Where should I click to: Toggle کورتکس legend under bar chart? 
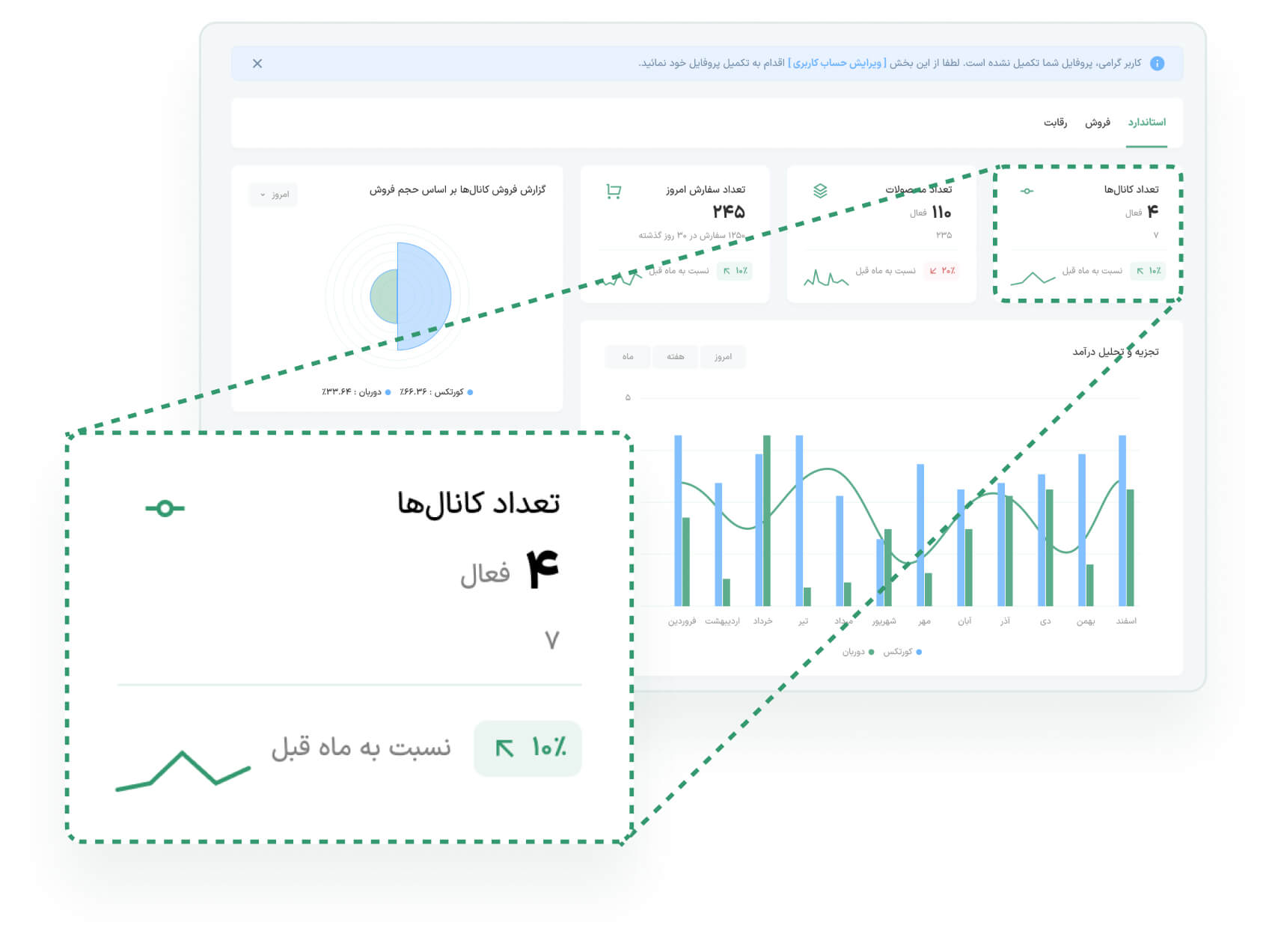[x=902, y=652]
